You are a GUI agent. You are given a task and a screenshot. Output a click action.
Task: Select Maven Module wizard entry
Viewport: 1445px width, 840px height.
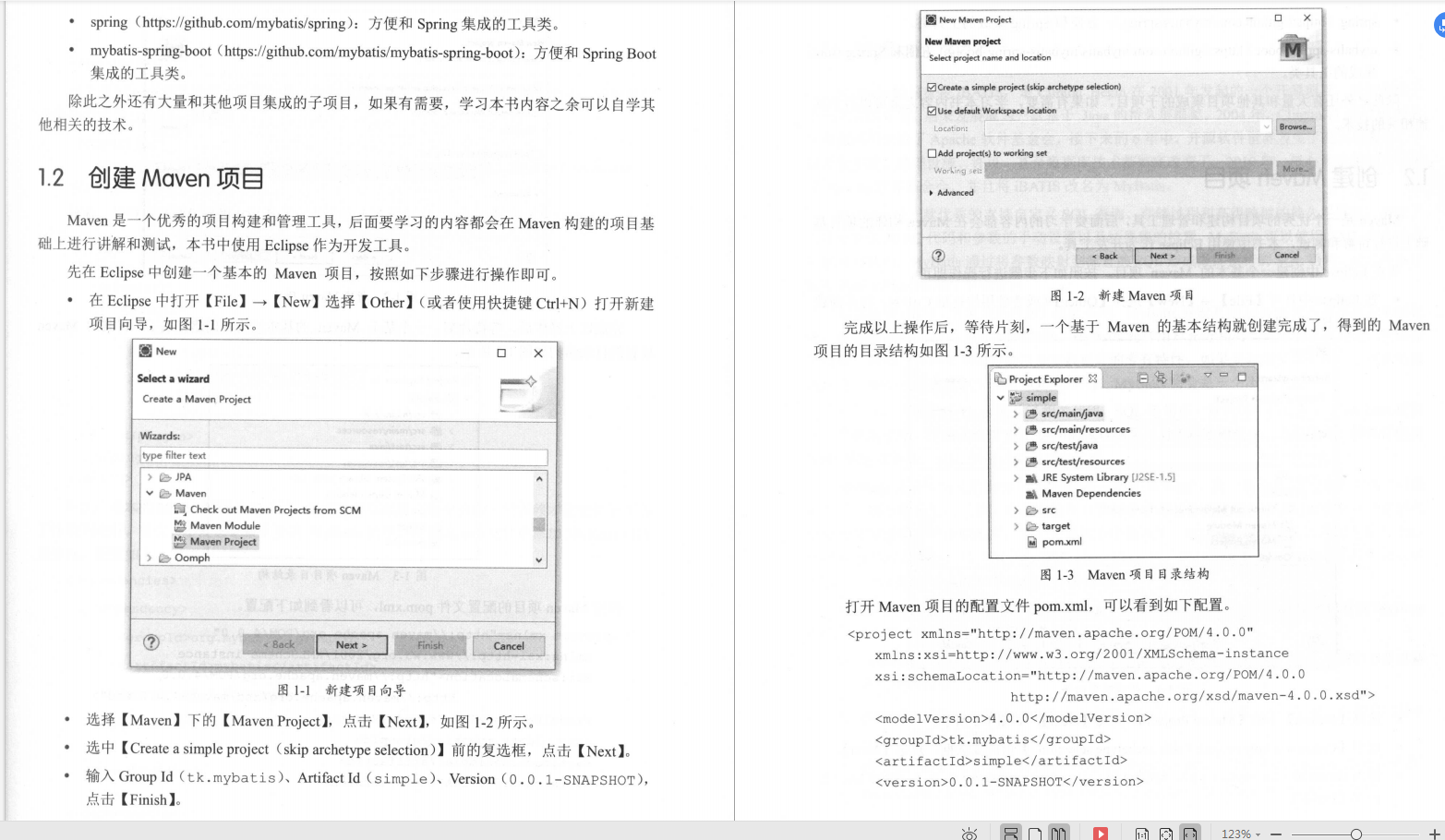pyautogui.click(x=217, y=525)
